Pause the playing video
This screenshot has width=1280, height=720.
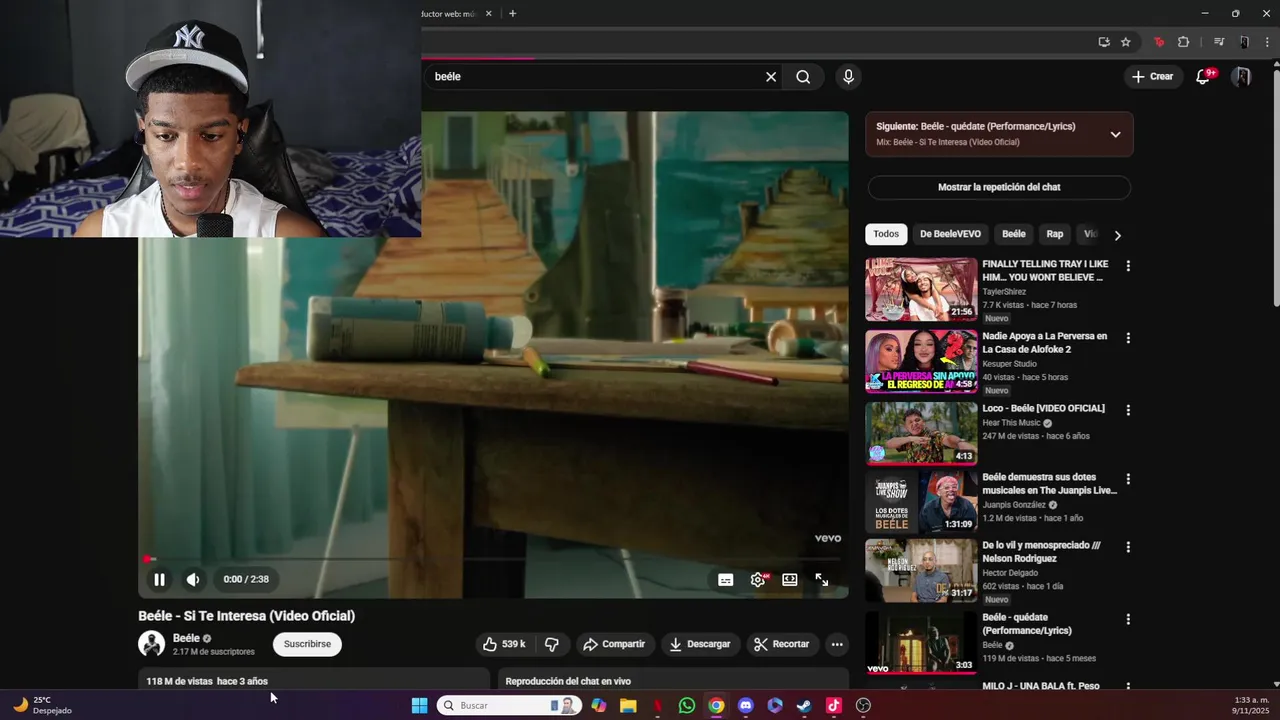[159, 579]
